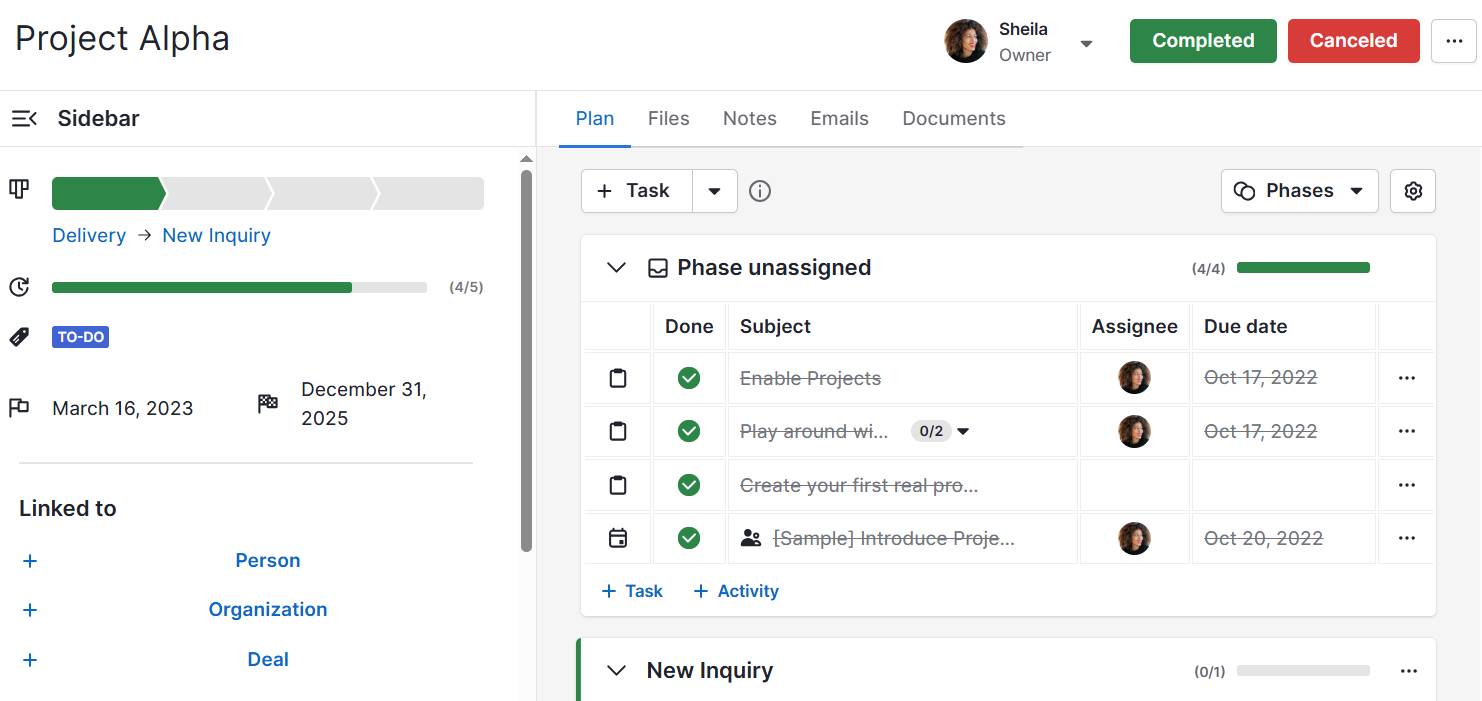Mark the project as Completed
1482x701 pixels.
coord(1202,40)
